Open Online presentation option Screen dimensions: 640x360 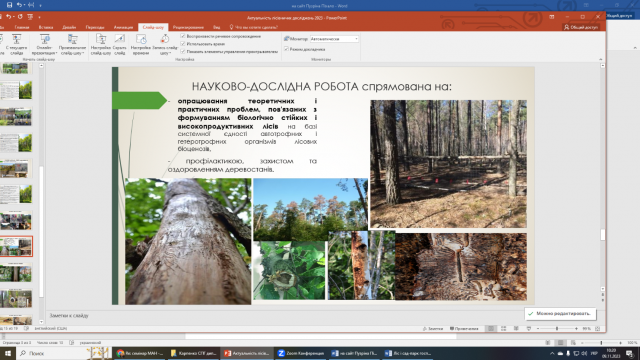pos(44,44)
